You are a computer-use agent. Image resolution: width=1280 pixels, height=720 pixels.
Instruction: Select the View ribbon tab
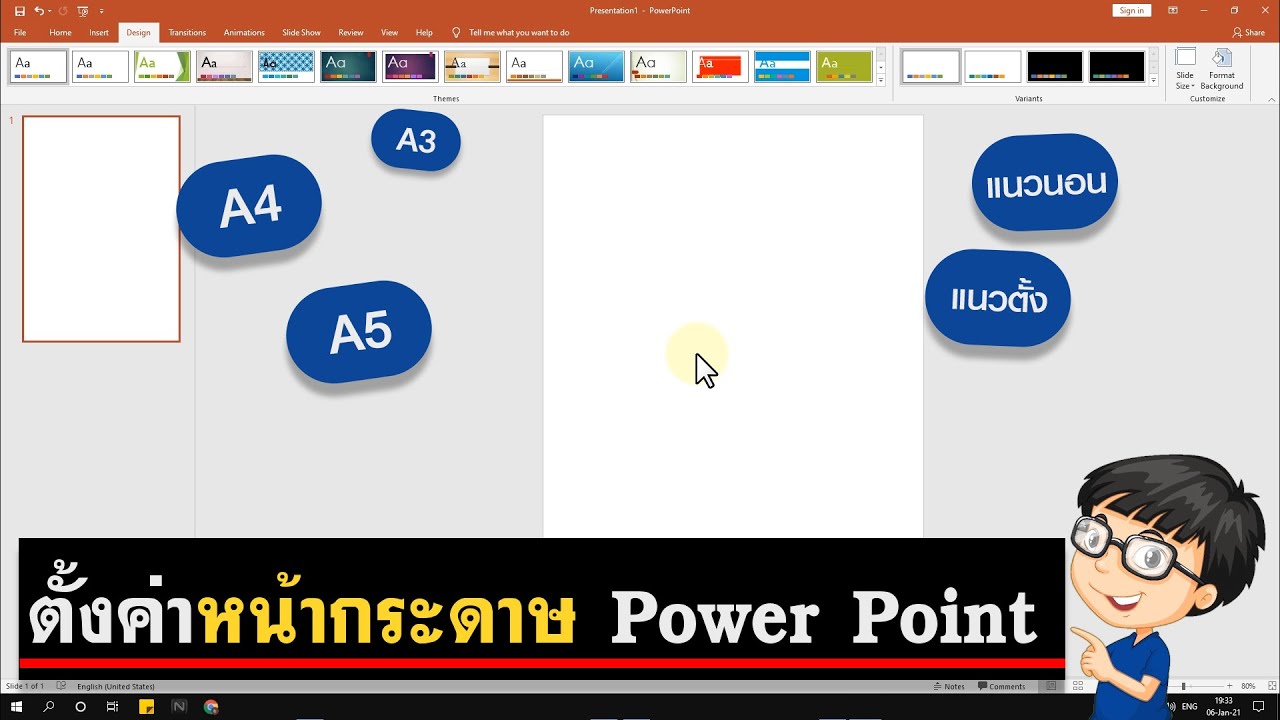pyautogui.click(x=389, y=32)
